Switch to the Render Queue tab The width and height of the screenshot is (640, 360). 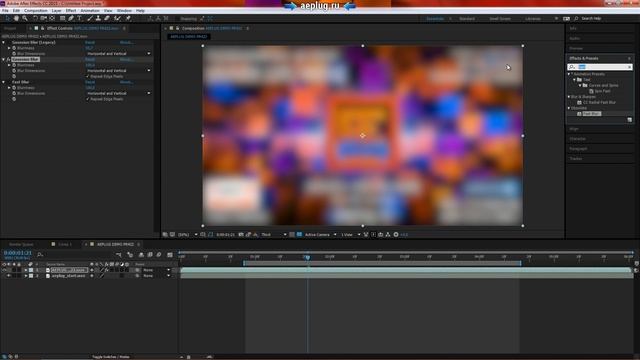21,244
